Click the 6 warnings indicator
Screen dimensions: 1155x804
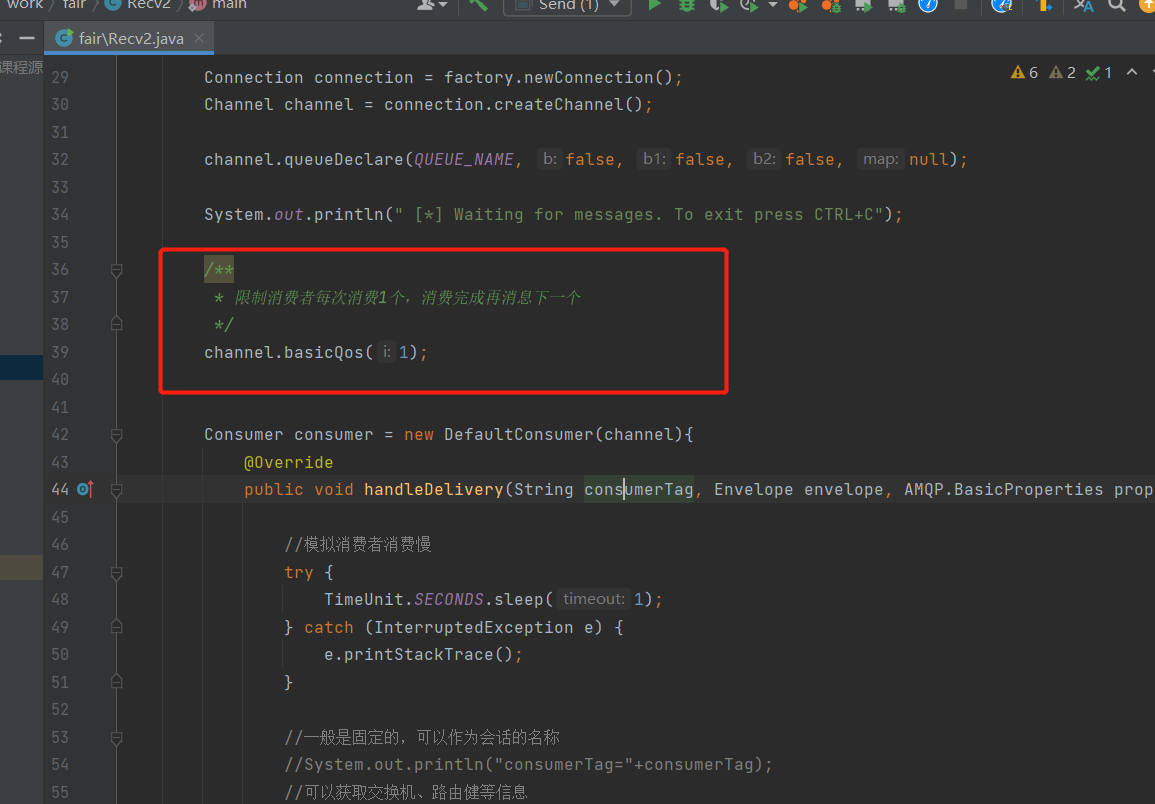[x=1025, y=72]
